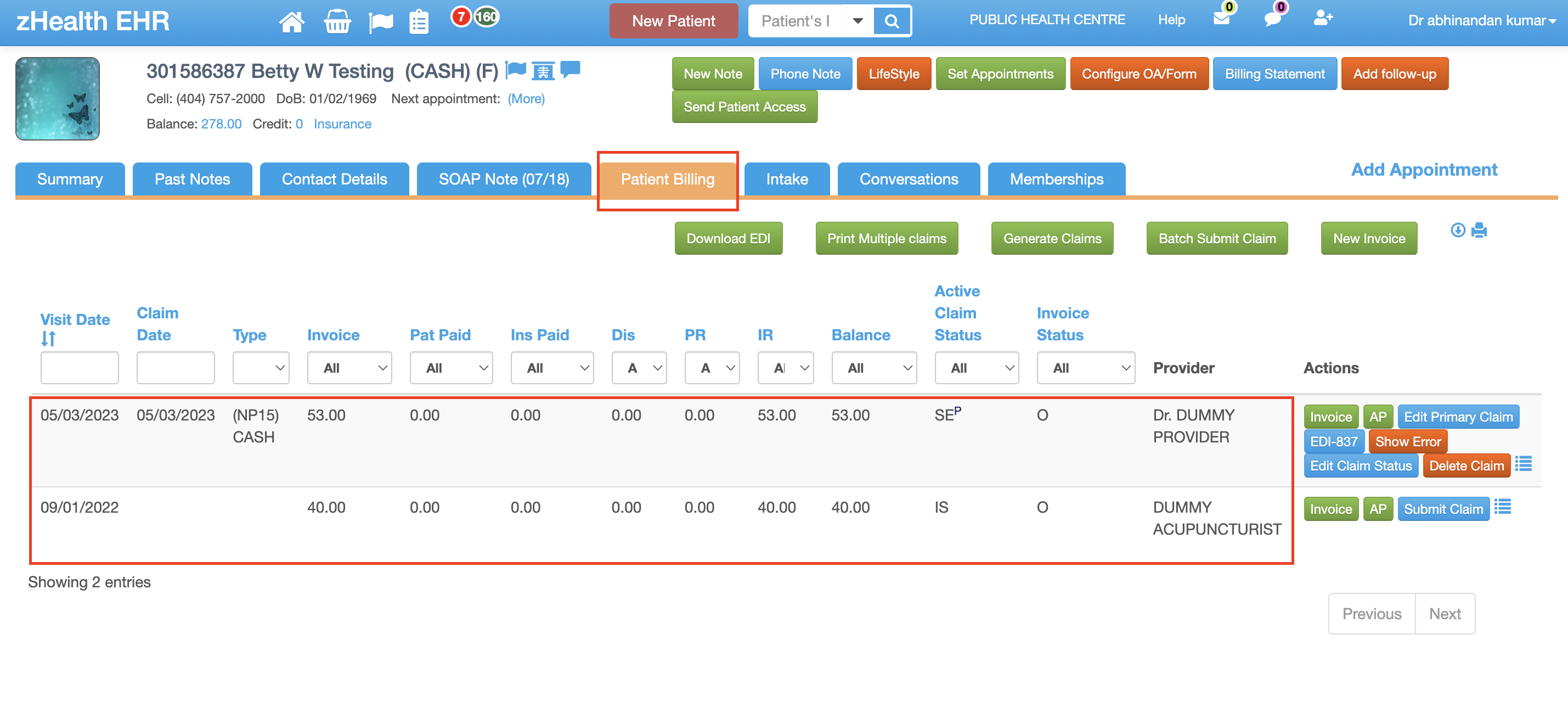The image size is (1568, 707).
Task: Click the Generate Claims button
Action: (1052, 239)
